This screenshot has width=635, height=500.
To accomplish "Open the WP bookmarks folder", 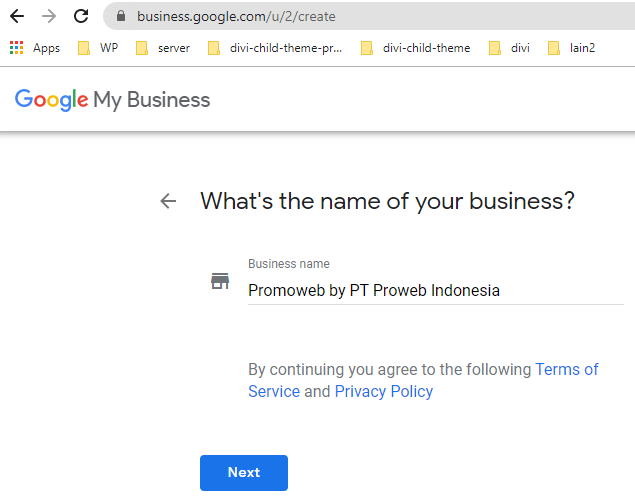I will [98, 48].
